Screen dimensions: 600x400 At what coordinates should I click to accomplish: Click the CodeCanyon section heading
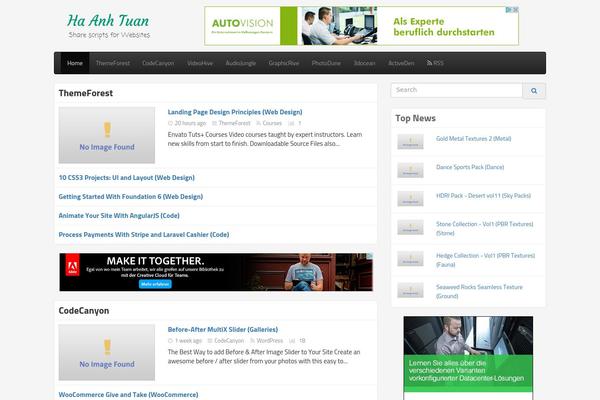tap(84, 310)
